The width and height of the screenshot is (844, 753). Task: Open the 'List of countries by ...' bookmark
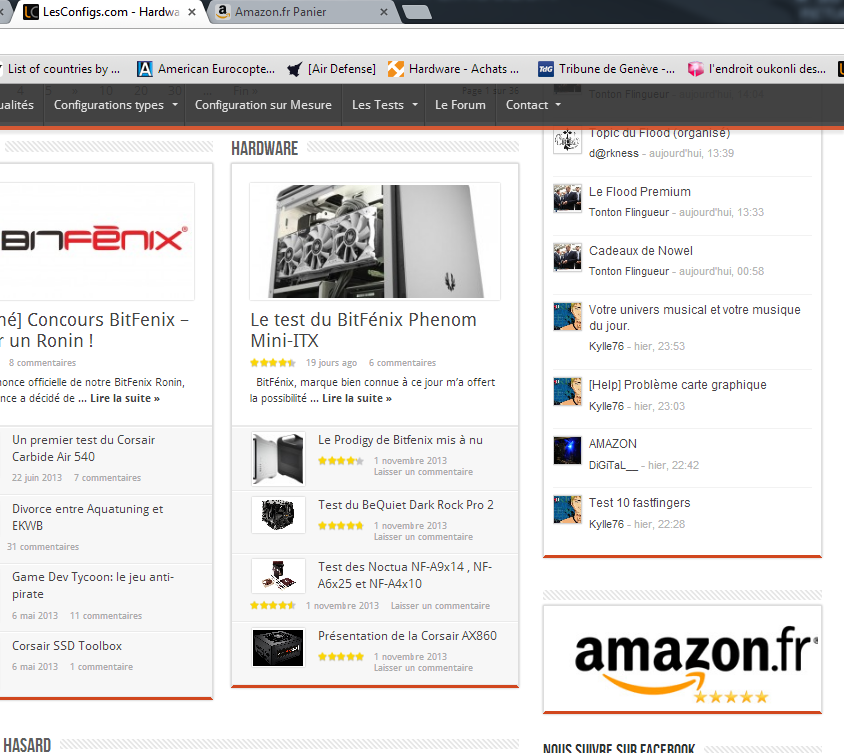(64, 69)
